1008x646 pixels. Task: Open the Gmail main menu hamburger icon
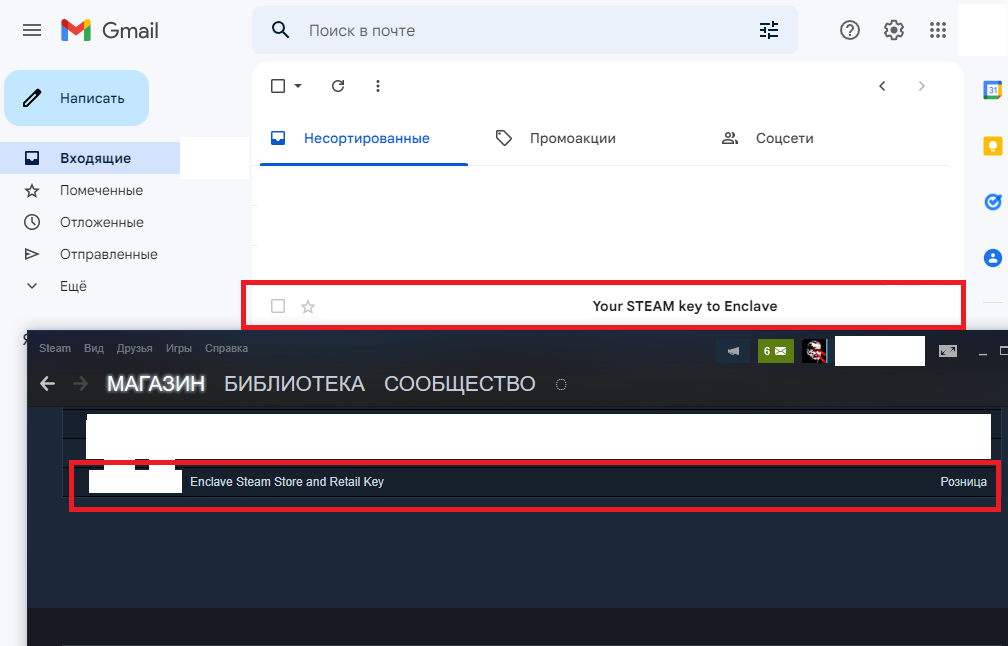coord(32,30)
